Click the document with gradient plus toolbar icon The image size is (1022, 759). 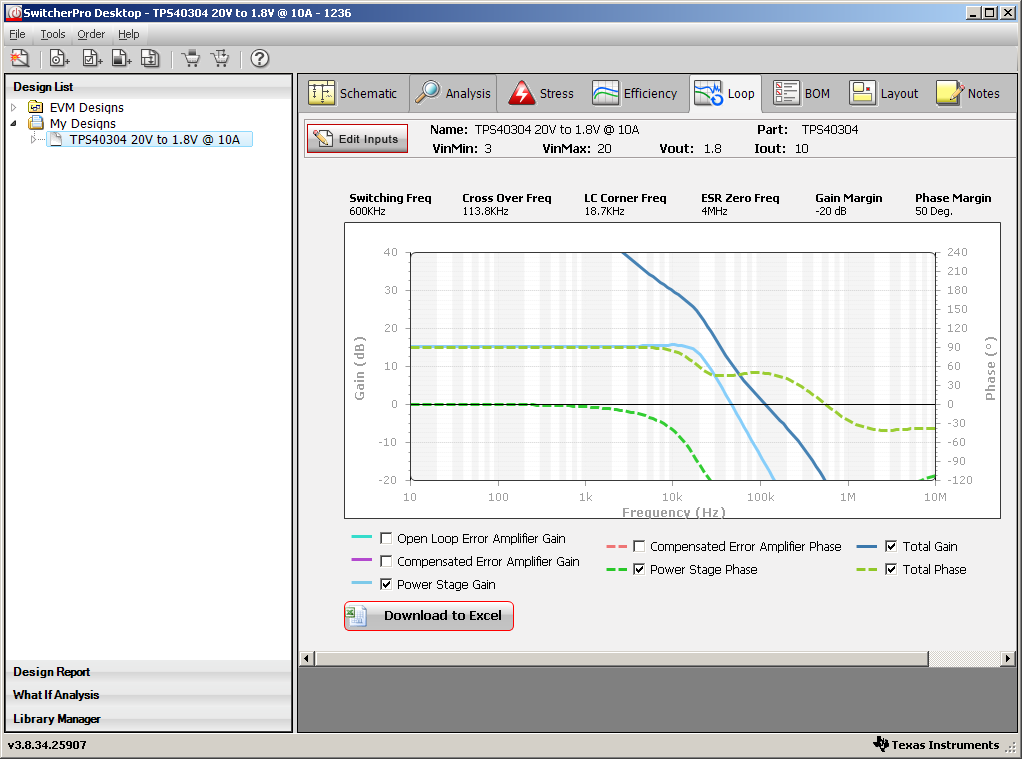[121, 59]
